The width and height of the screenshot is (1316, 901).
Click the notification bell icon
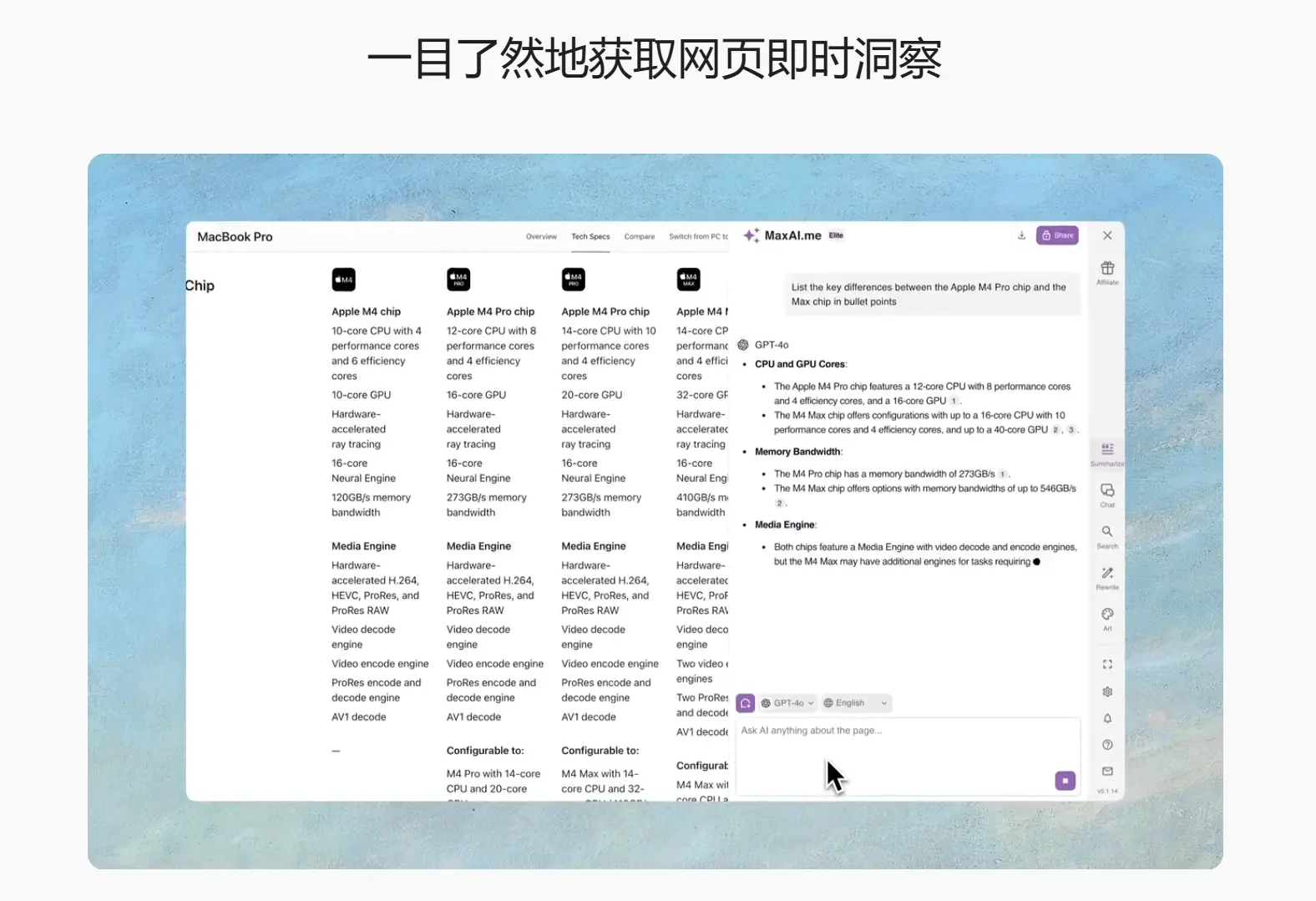(x=1107, y=719)
